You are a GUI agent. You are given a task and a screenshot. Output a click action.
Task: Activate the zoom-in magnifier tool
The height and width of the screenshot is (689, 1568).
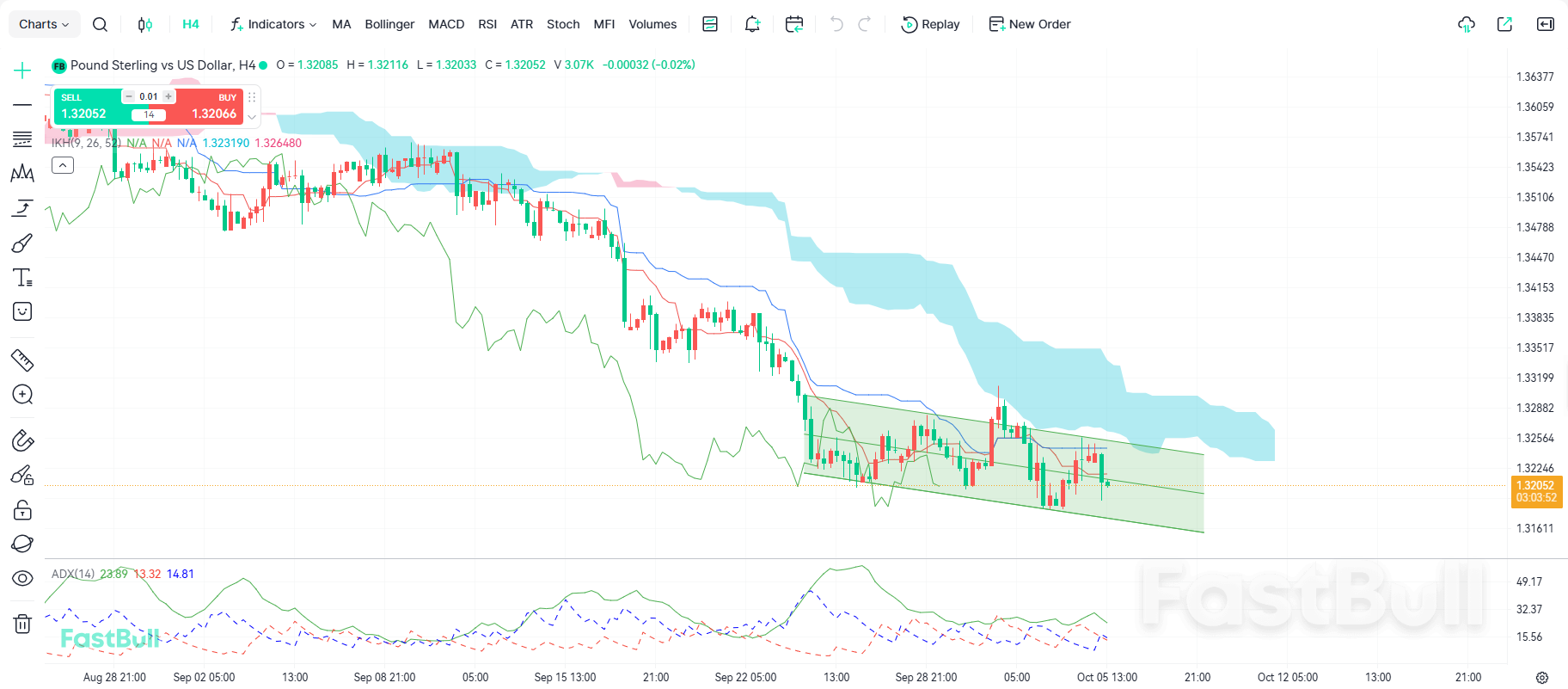(x=22, y=395)
